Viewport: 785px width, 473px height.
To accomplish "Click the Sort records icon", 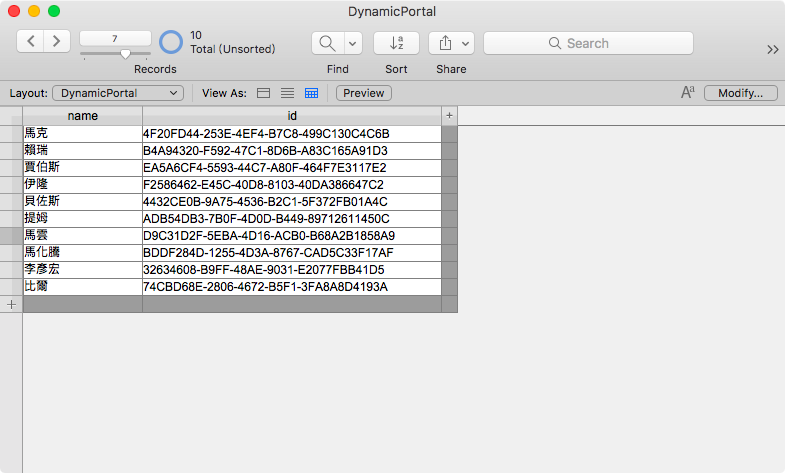I will [x=396, y=43].
